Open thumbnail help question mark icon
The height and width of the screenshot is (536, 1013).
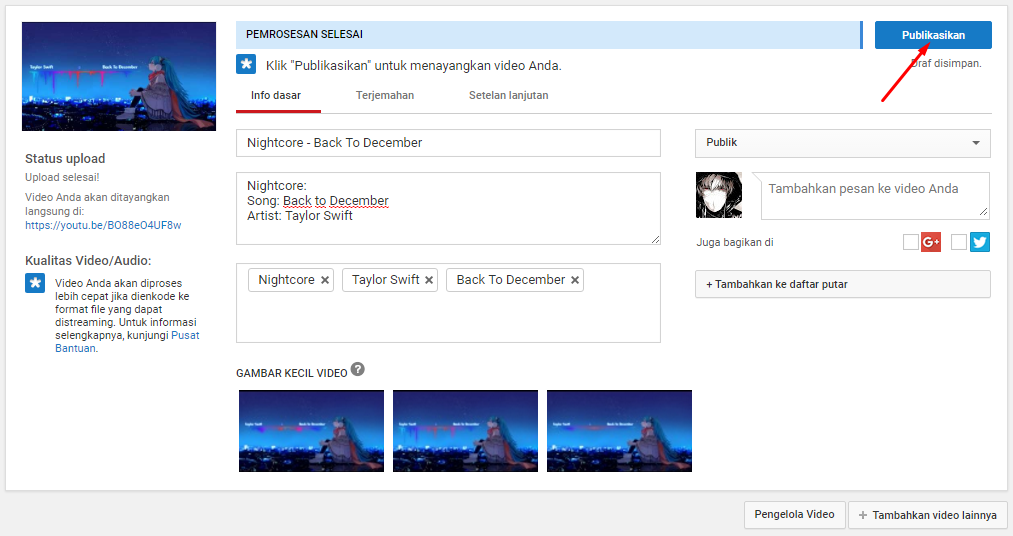click(x=357, y=369)
